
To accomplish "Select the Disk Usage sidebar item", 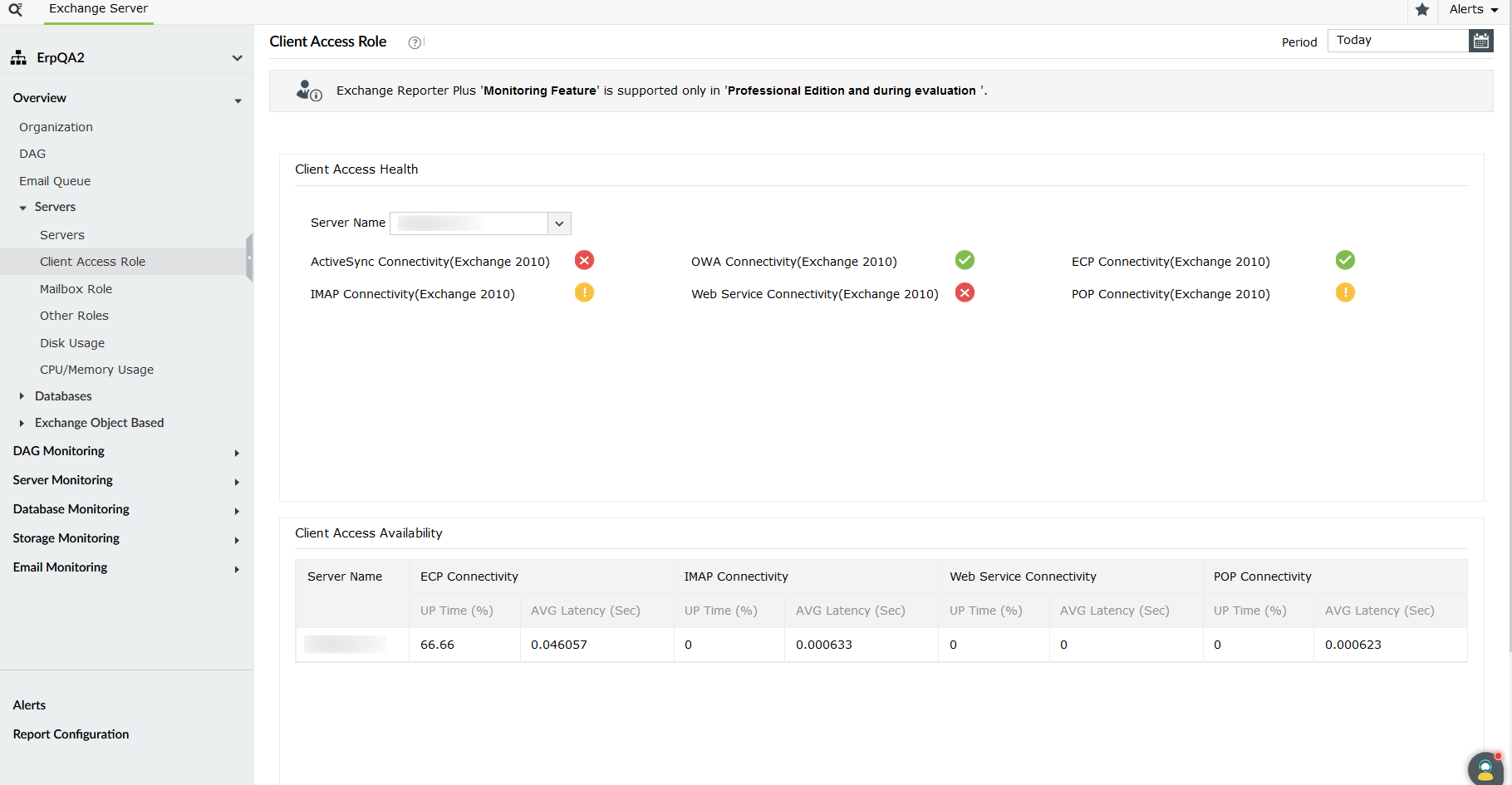I will click(72, 342).
